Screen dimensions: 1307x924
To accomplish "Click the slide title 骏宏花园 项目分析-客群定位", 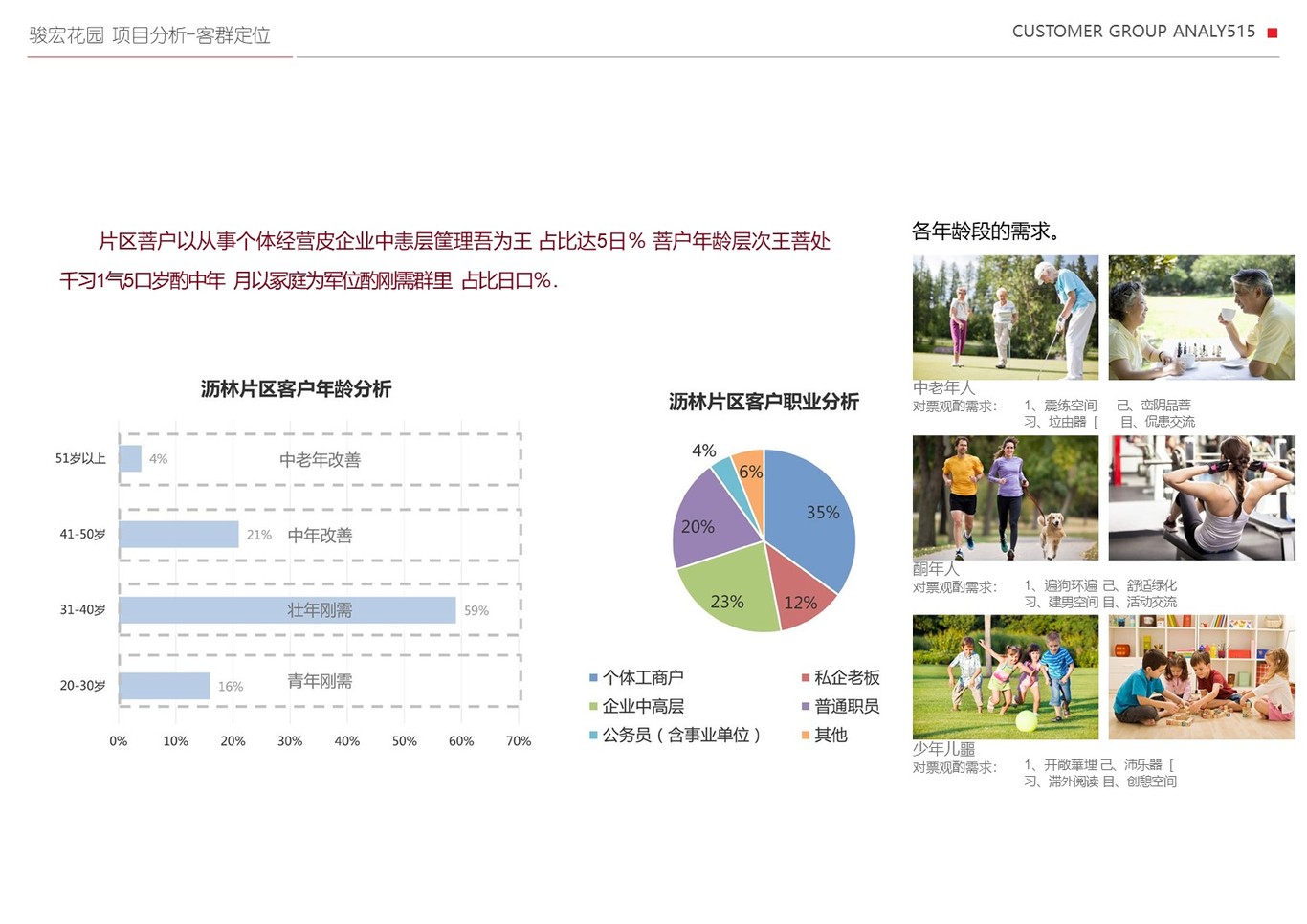I will 150,35.
